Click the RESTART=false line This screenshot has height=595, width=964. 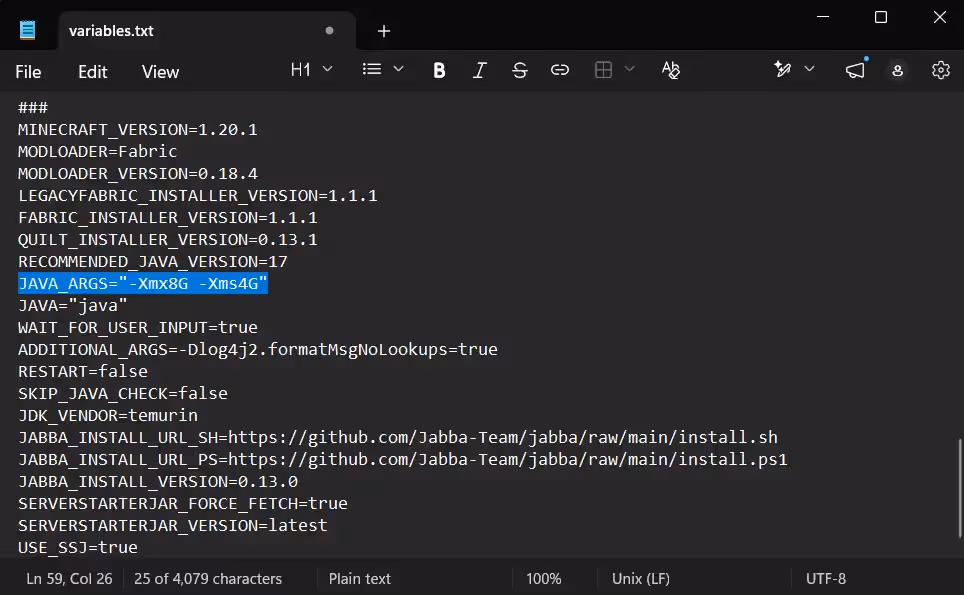tap(83, 371)
